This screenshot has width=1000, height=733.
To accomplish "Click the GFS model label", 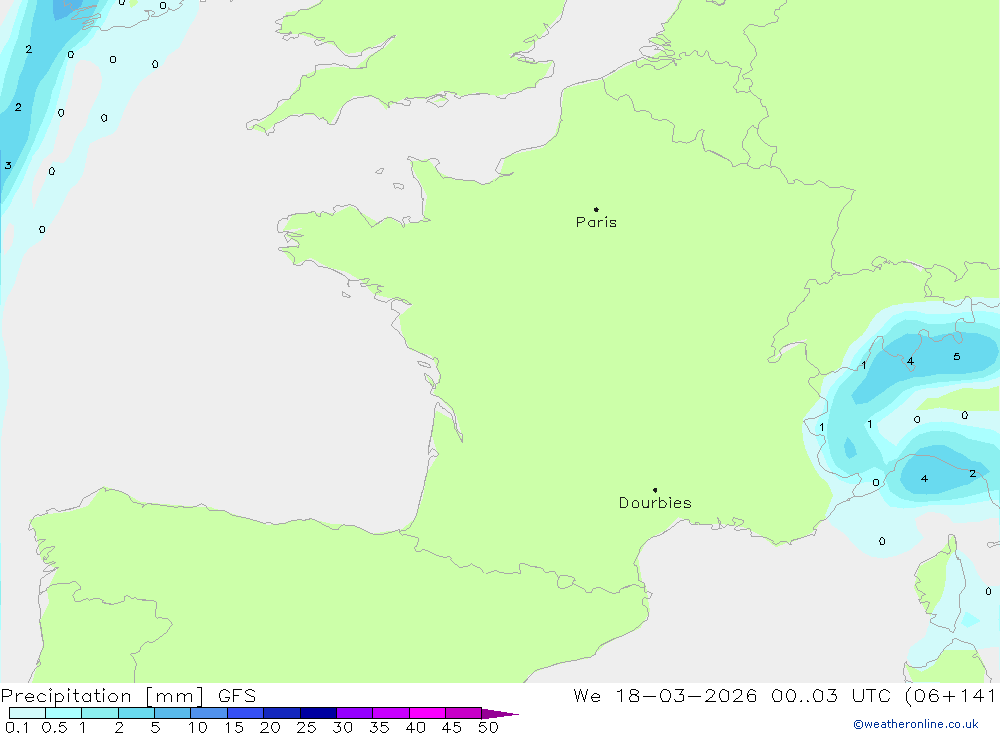I will coord(237,695).
